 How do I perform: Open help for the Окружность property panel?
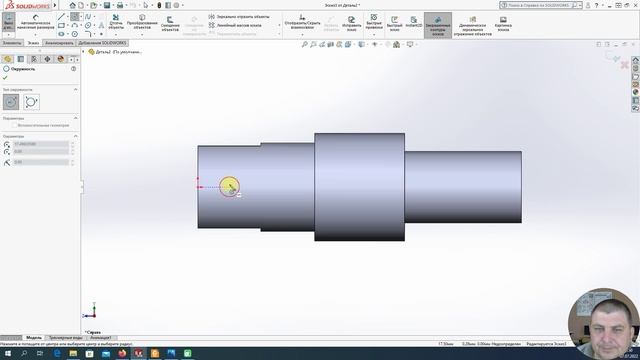[x=73, y=69]
